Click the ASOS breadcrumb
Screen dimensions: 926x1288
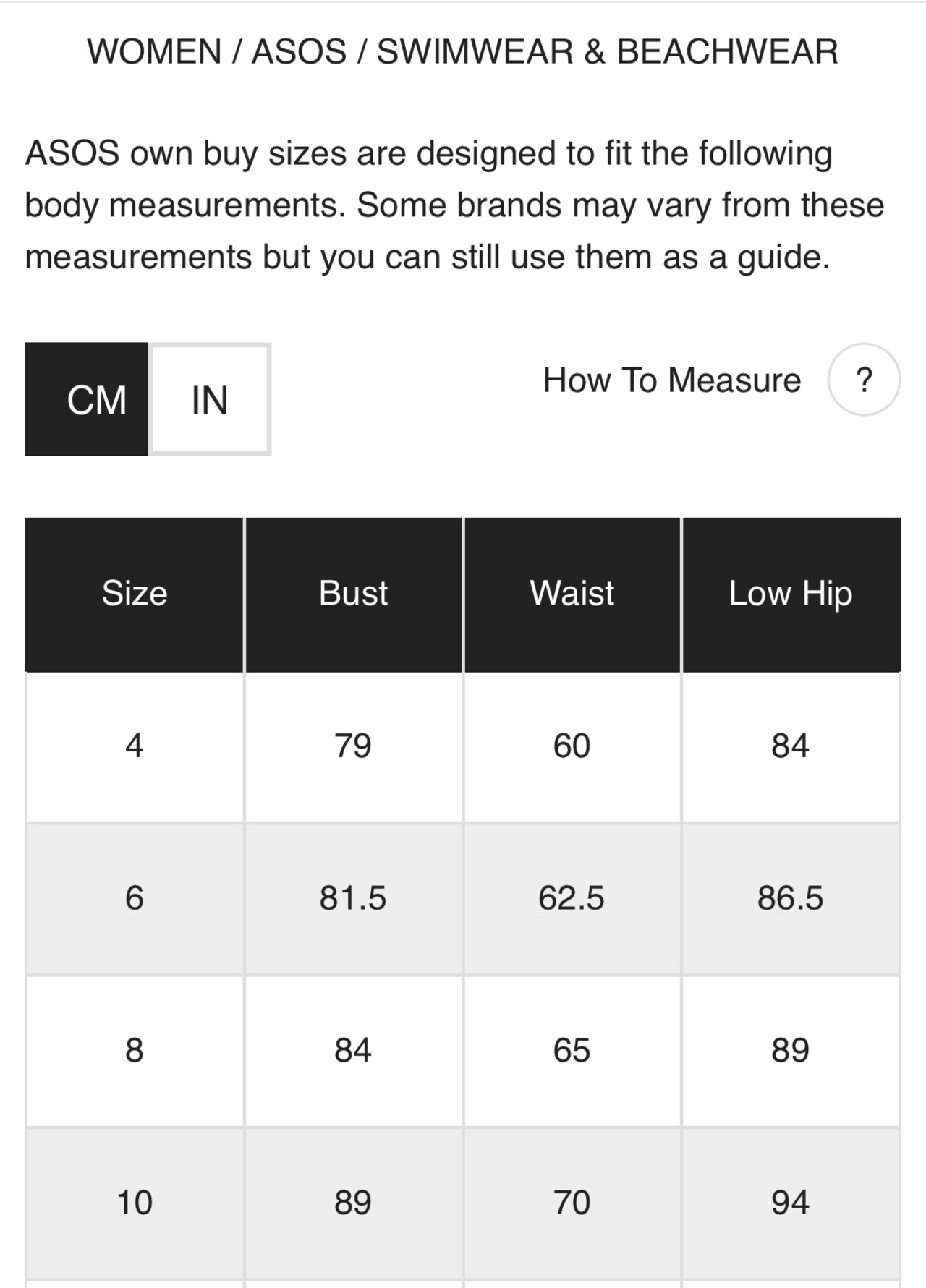(x=299, y=52)
